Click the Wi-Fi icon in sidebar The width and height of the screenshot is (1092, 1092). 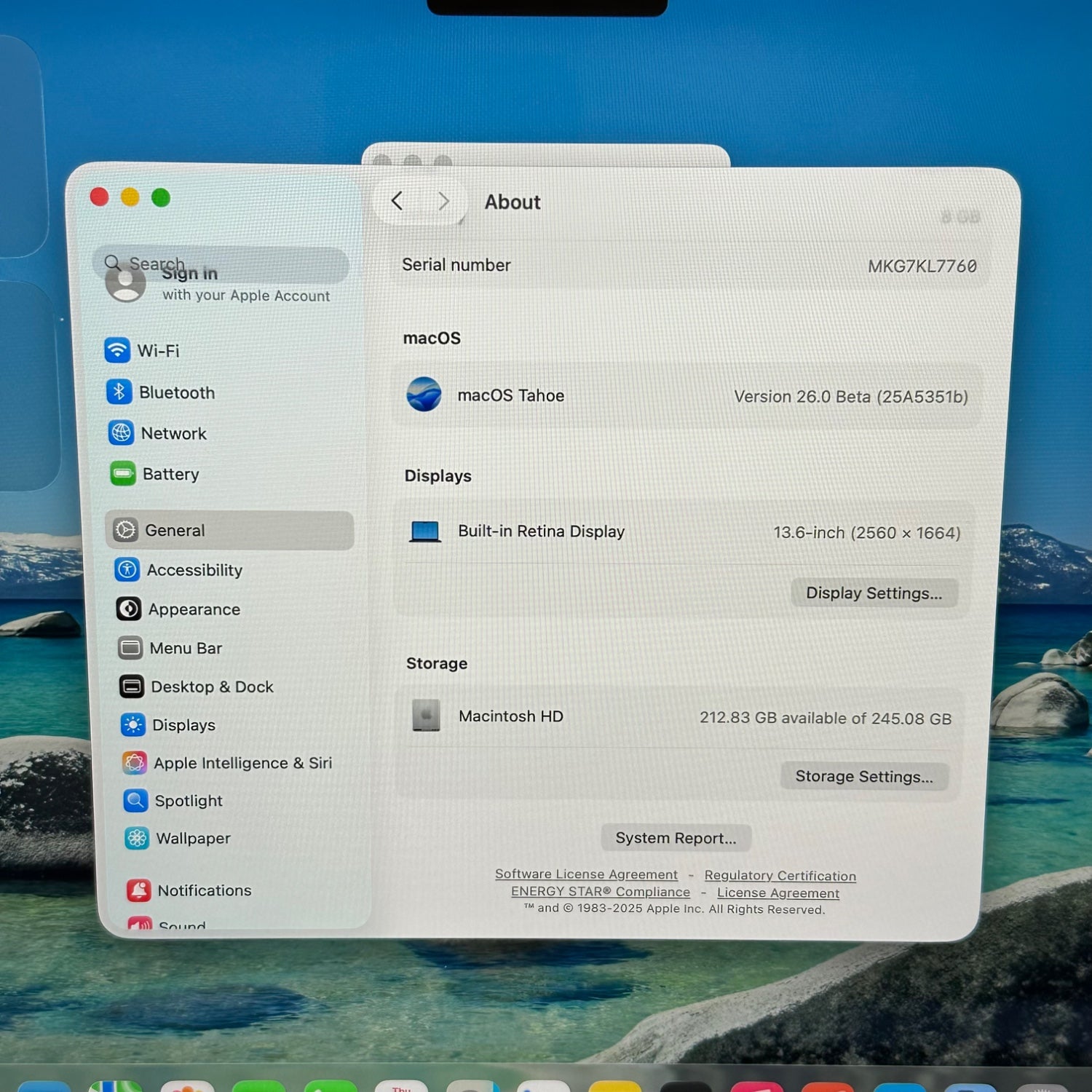(x=117, y=350)
